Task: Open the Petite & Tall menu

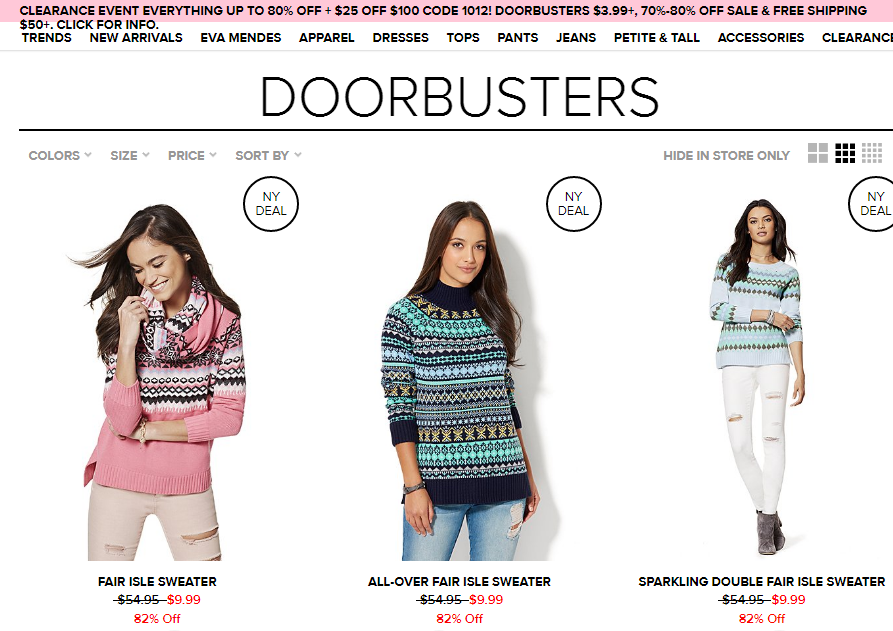Action: (x=656, y=38)
